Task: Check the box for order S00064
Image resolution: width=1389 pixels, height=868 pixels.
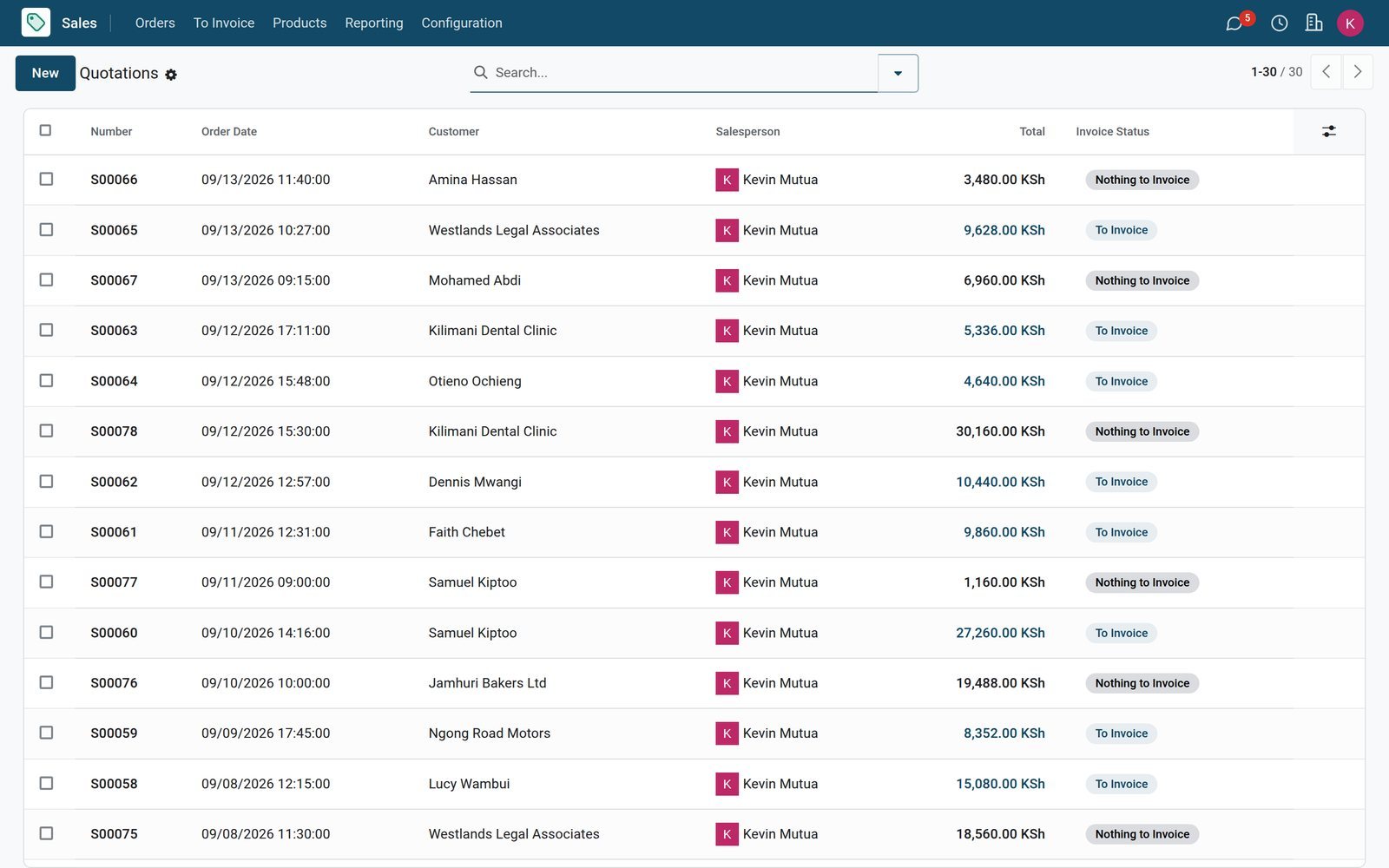Action: pos(46,380)
